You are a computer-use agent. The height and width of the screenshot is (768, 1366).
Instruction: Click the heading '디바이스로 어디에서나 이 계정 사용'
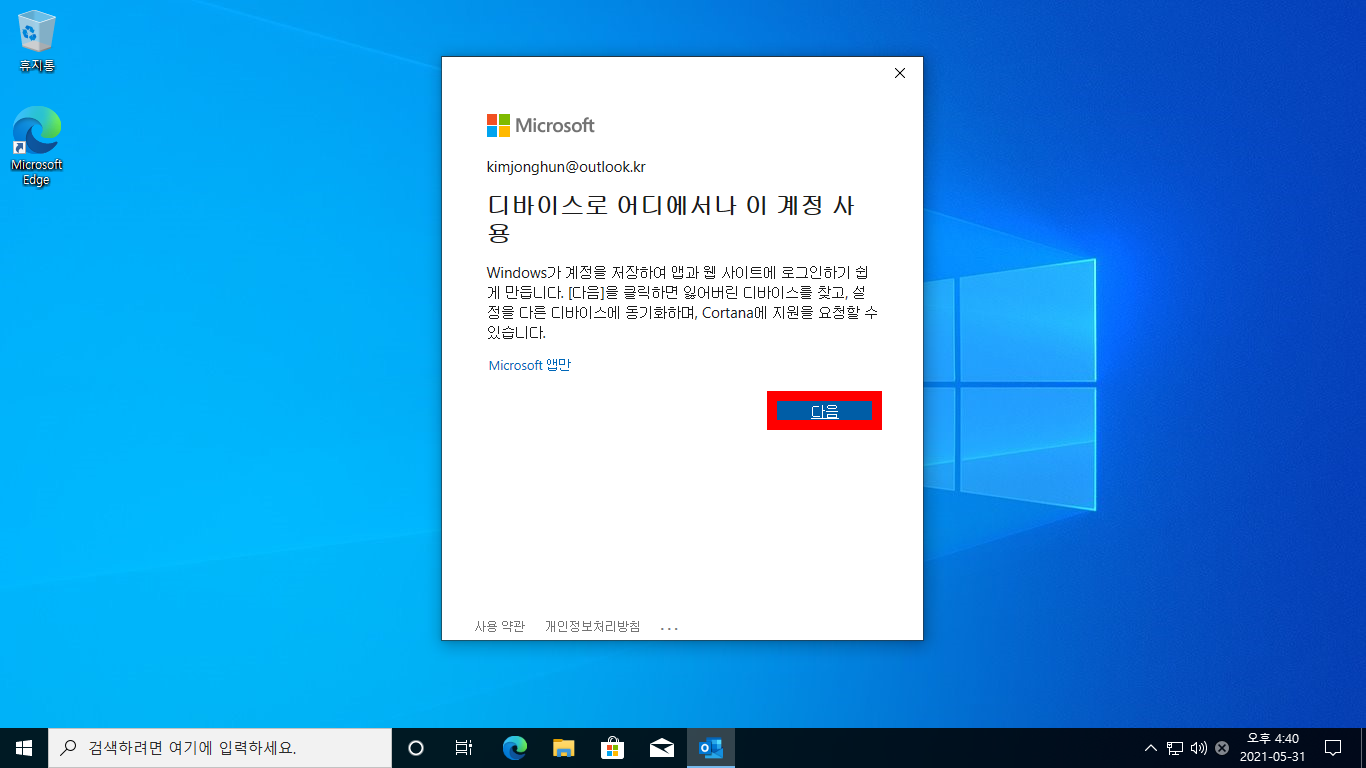pos(671,219)
